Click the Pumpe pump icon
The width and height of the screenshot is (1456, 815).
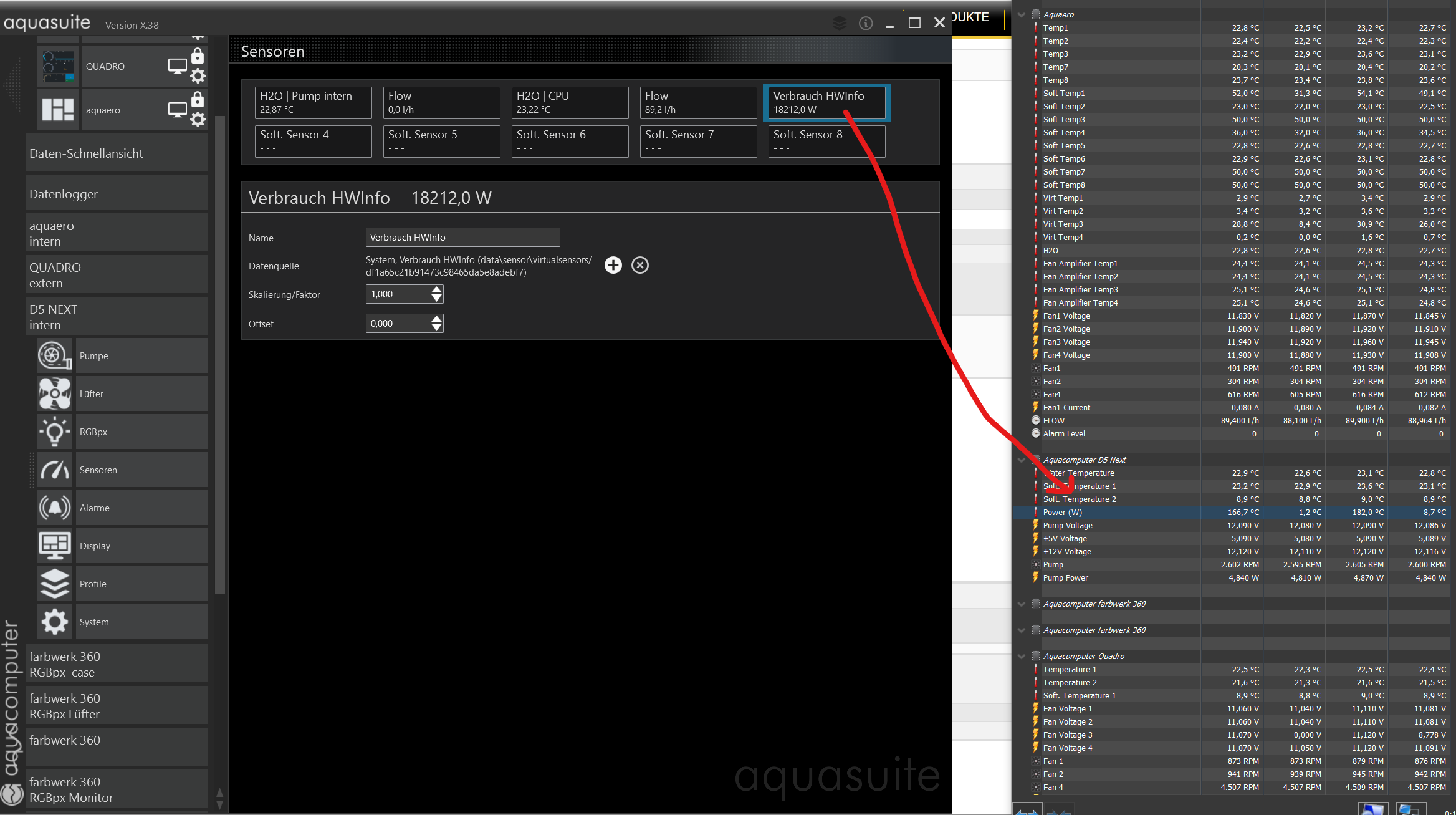[x=55, y=356]
